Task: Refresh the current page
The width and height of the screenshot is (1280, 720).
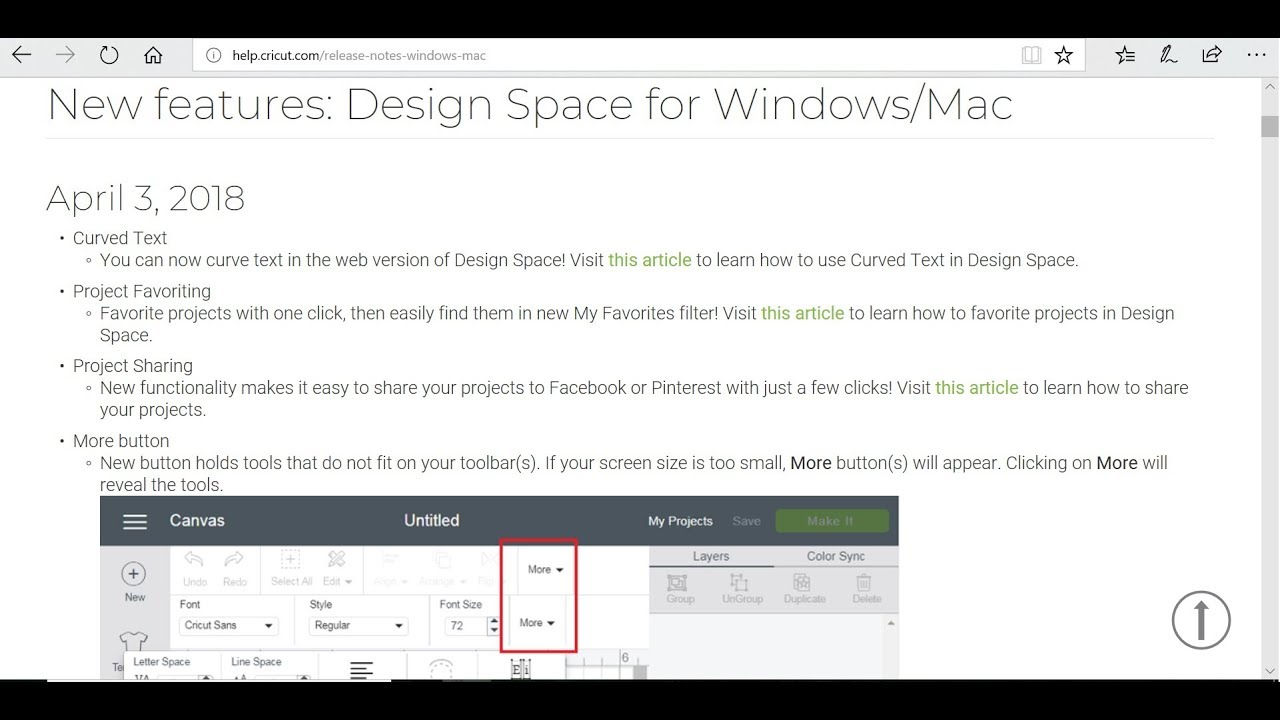Action: (109, 55)
